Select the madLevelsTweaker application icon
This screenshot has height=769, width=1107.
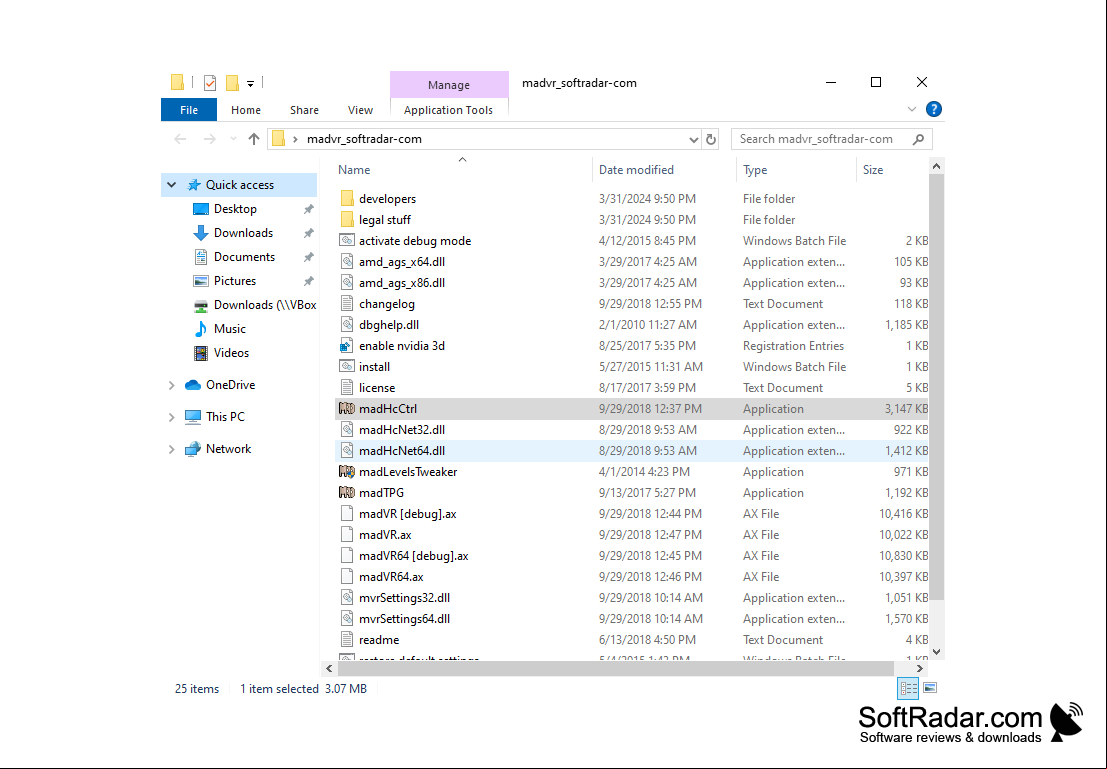(x=347, y=472)
